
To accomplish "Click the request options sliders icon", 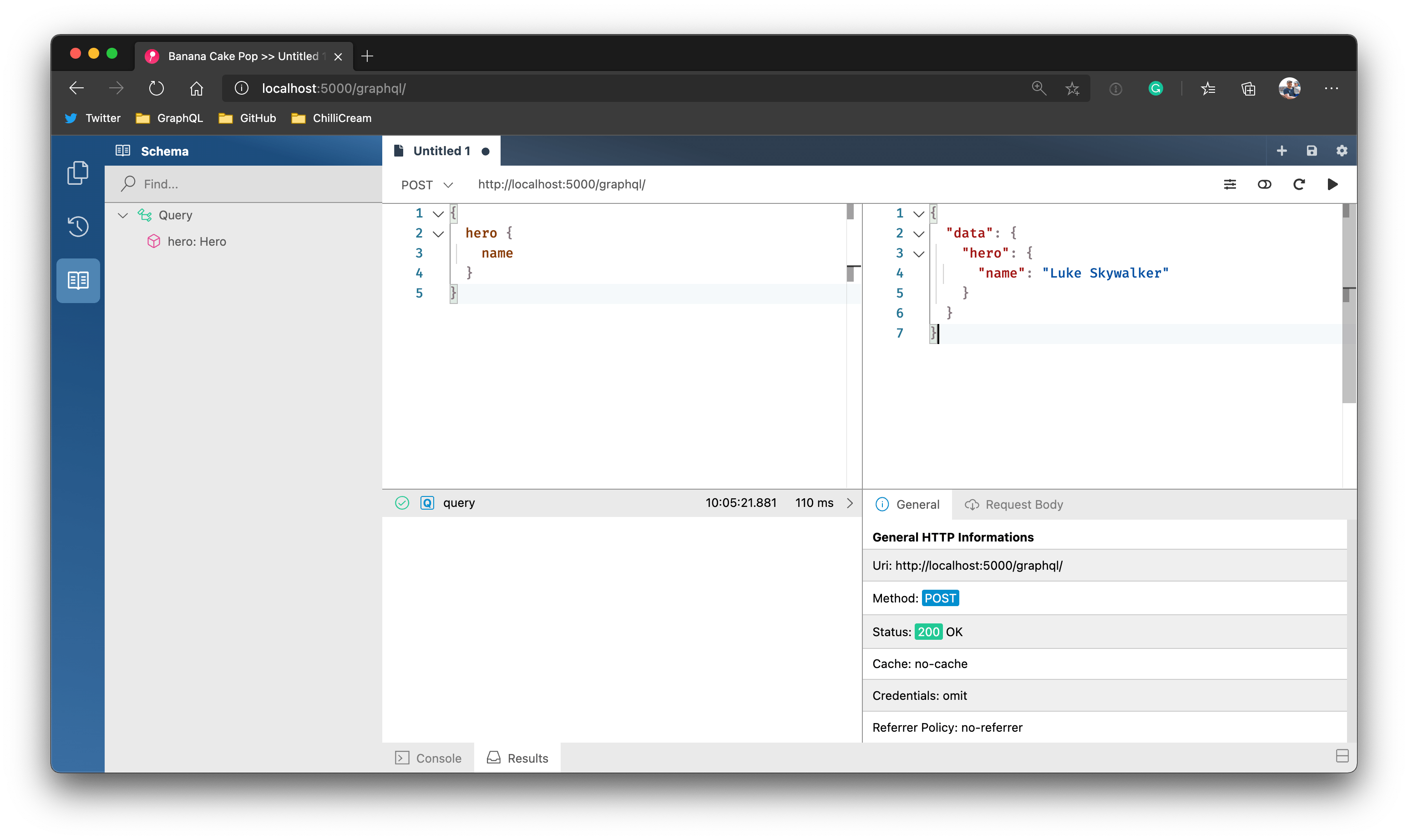I will pos(1230,185).
